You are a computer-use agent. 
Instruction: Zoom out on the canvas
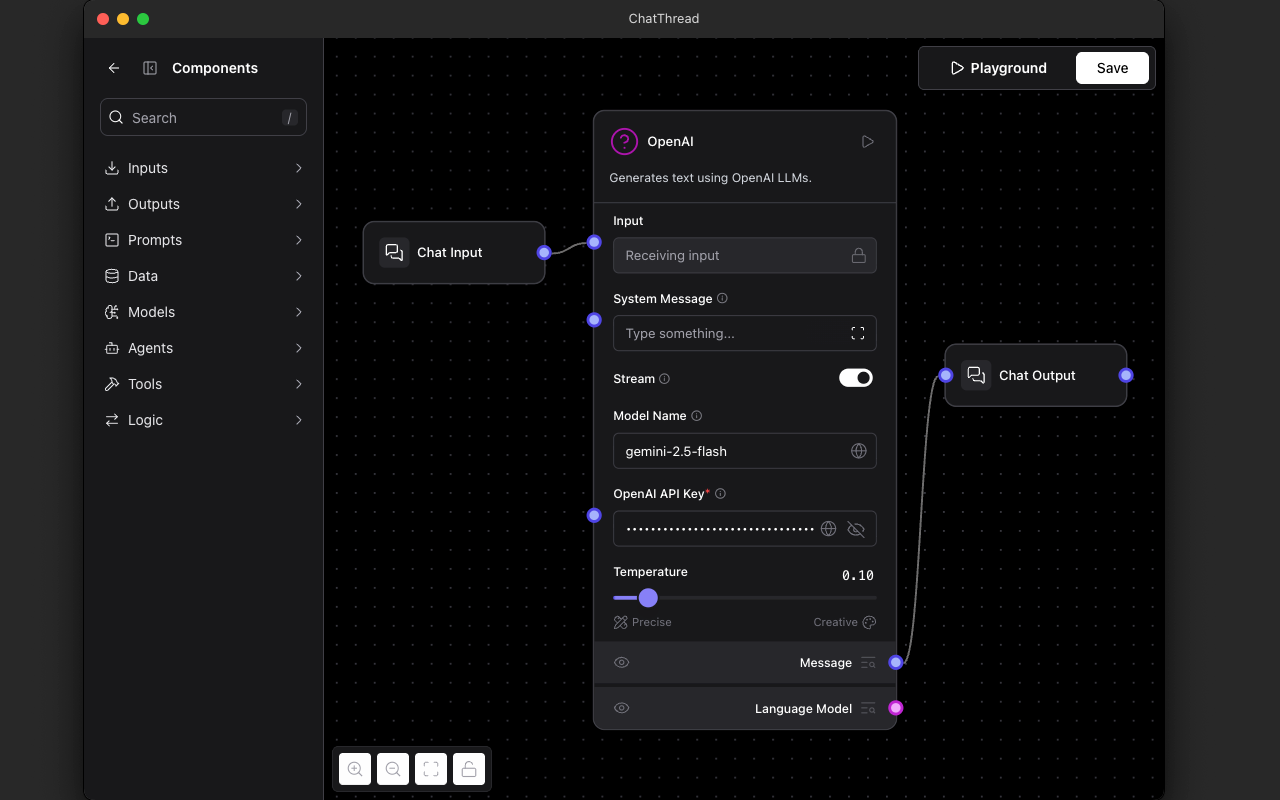pos(393,769)
